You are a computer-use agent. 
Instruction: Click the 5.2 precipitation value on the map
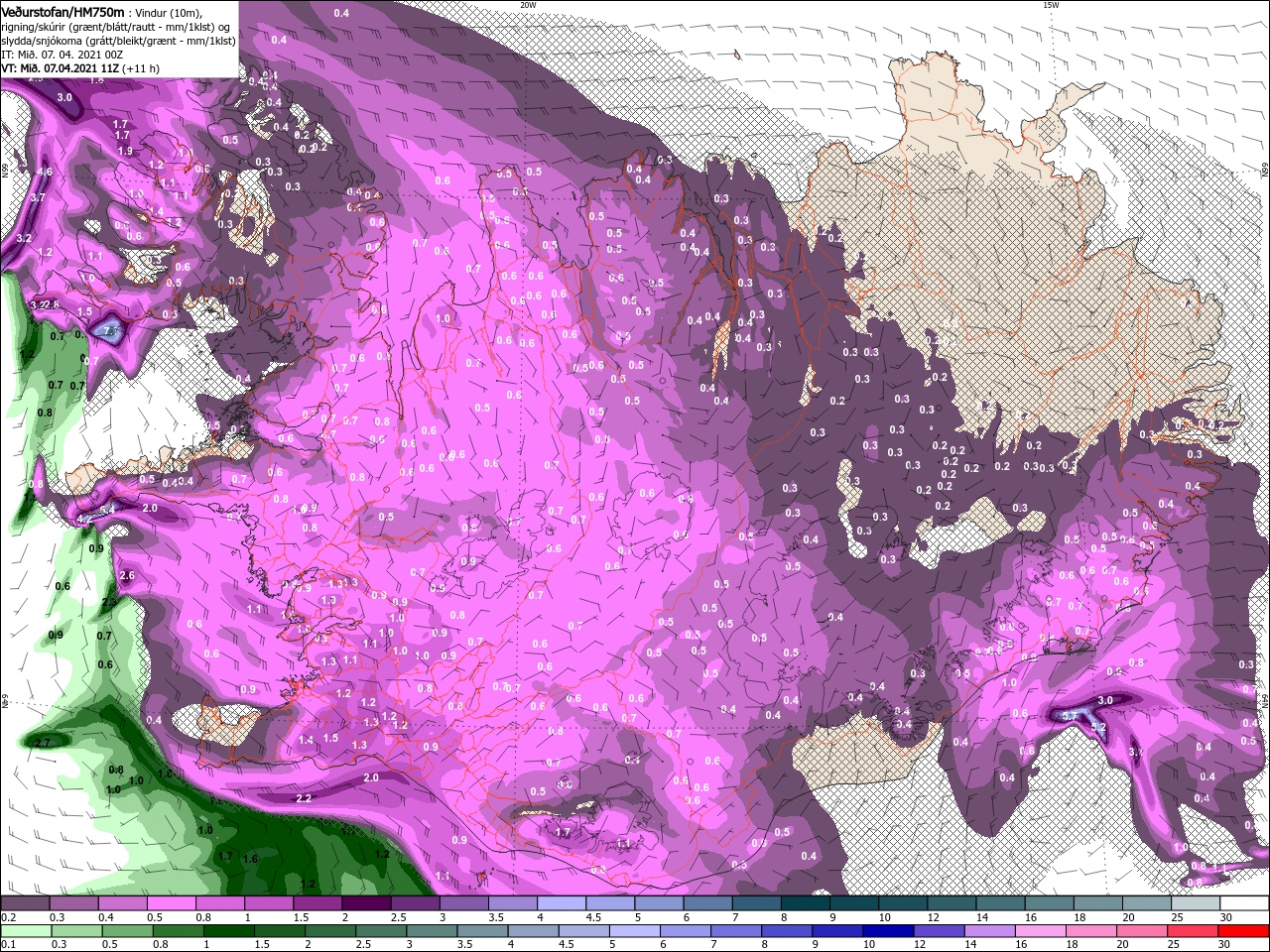click(x=1098, y=727)
